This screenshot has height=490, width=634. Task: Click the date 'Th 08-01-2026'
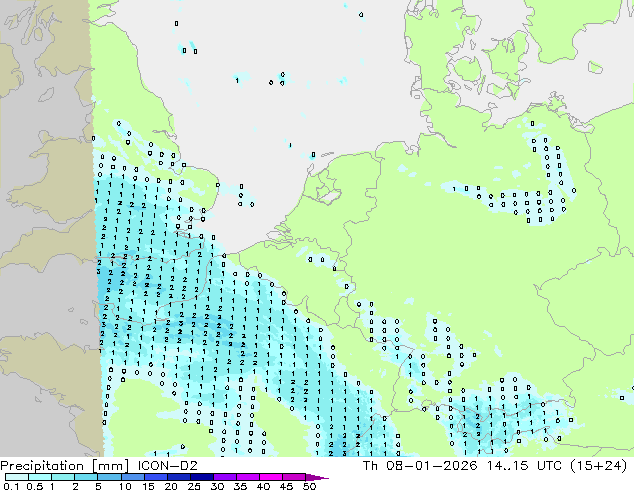click(420, 466)
